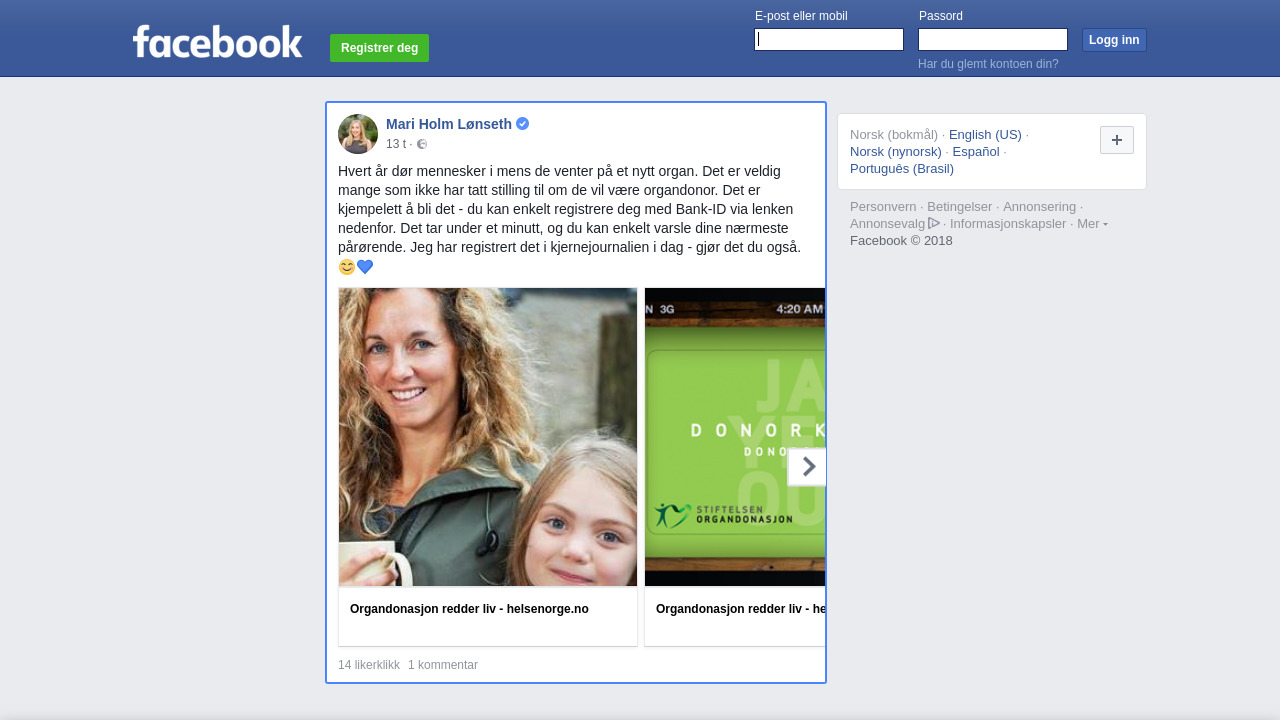Open the 1 kommentar link
This screenshot has width=1280, height=720.
443,665
